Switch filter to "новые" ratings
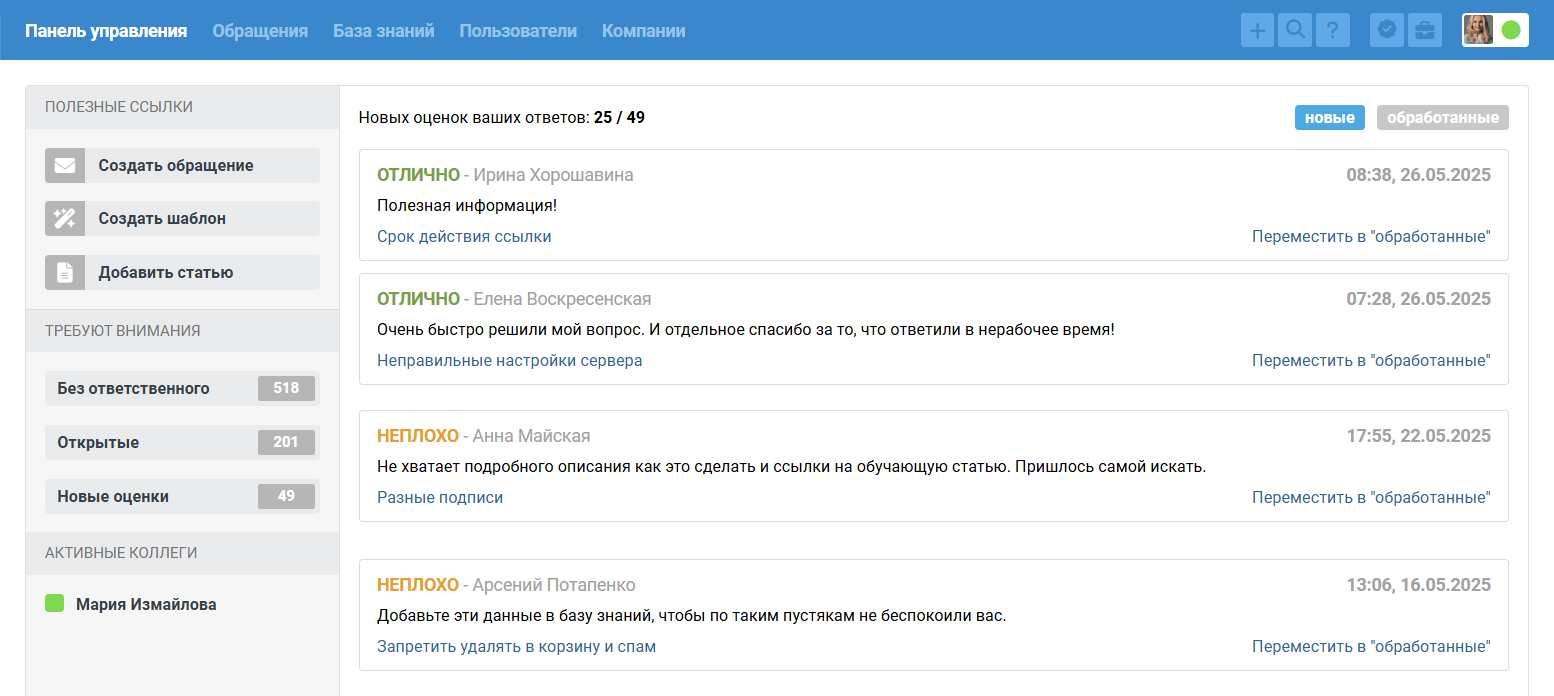The height and width of the screenshot is (696, 1554). coord(1330,118)
